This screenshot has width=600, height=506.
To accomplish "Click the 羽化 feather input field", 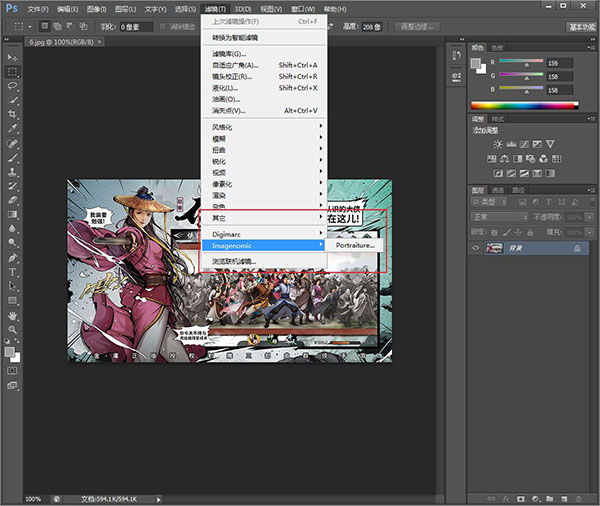I will (x=135, y=27).
